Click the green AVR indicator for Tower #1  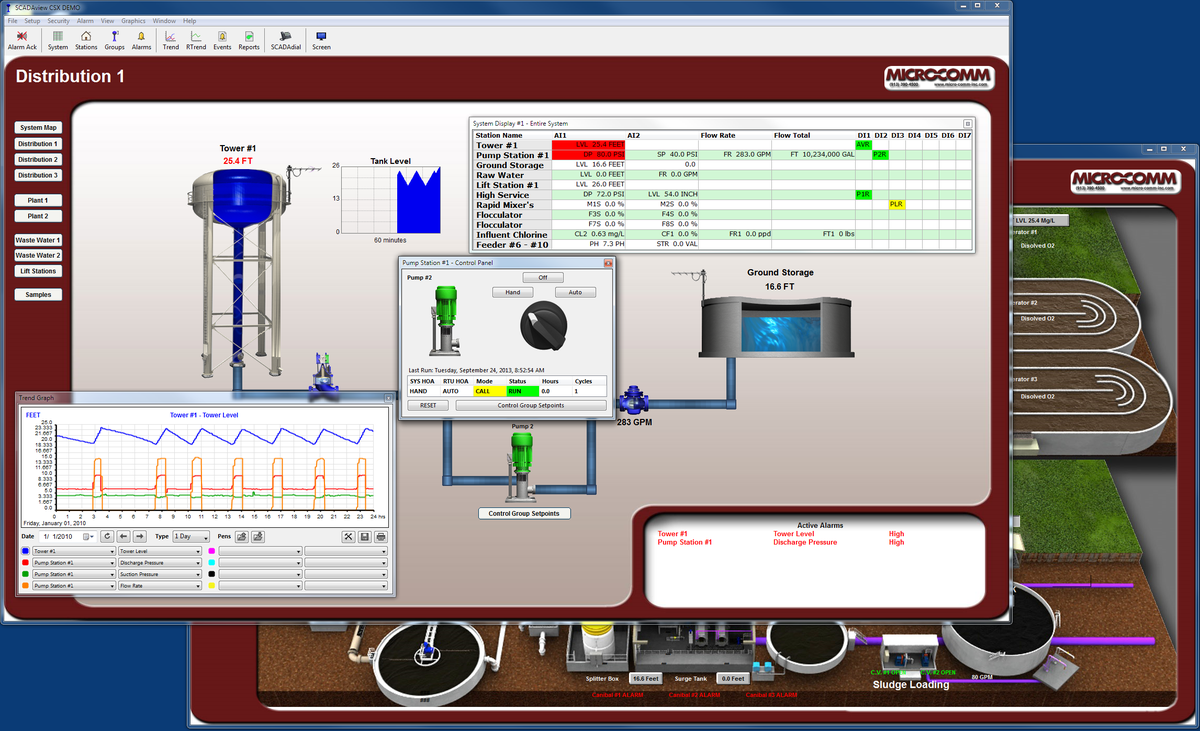coord(863,145)
